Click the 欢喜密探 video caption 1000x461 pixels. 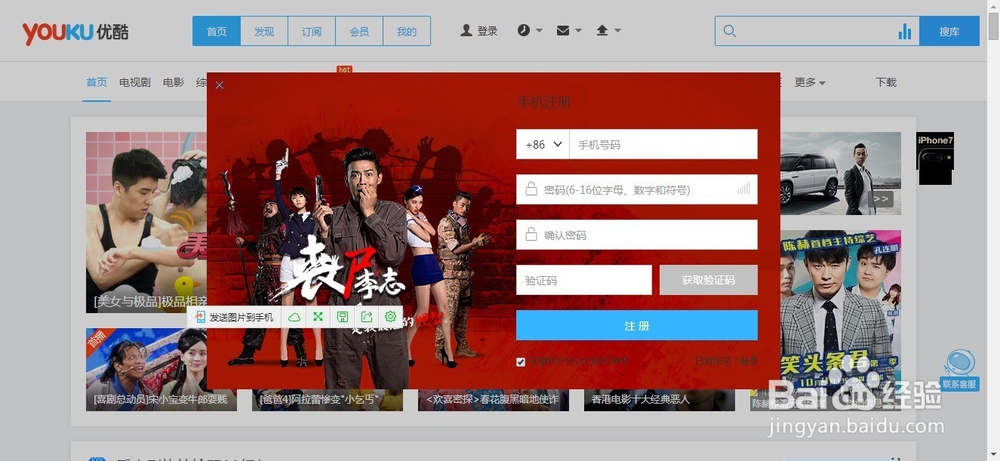pos(491,399)
